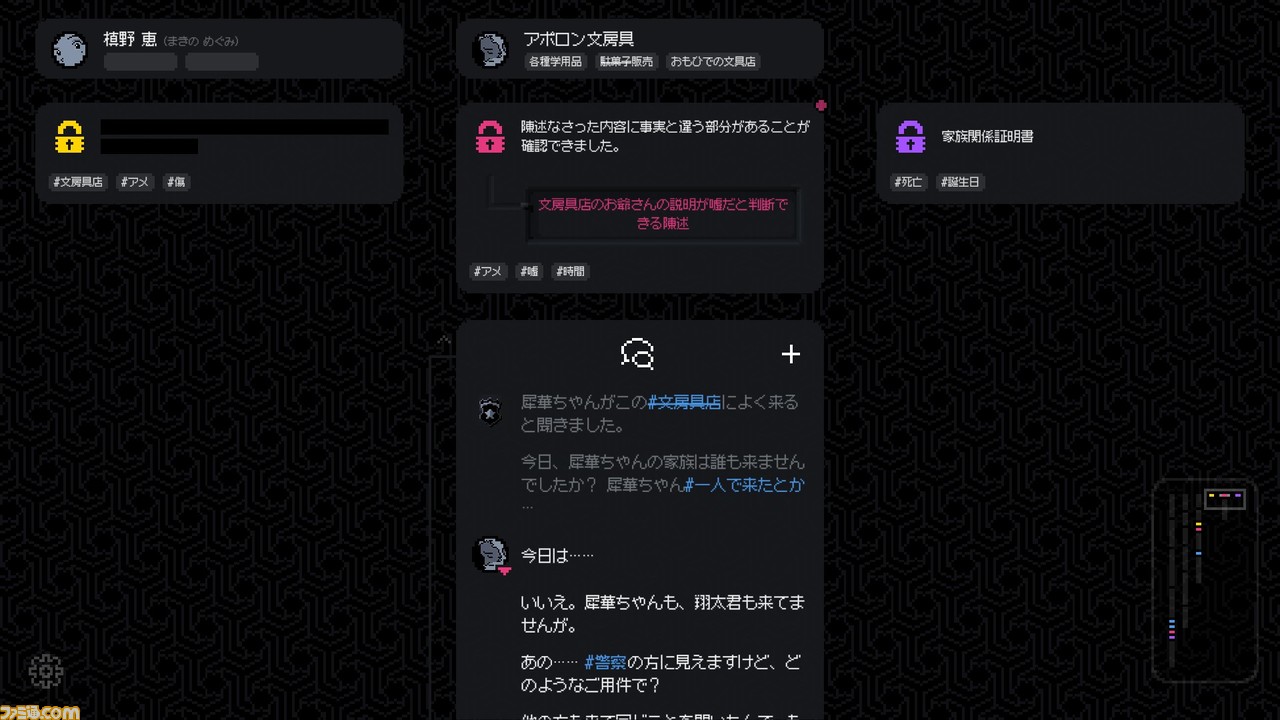Open the pink padlock testimony clue
Screen dimensions: 1280x720
(x=490, y=137)
